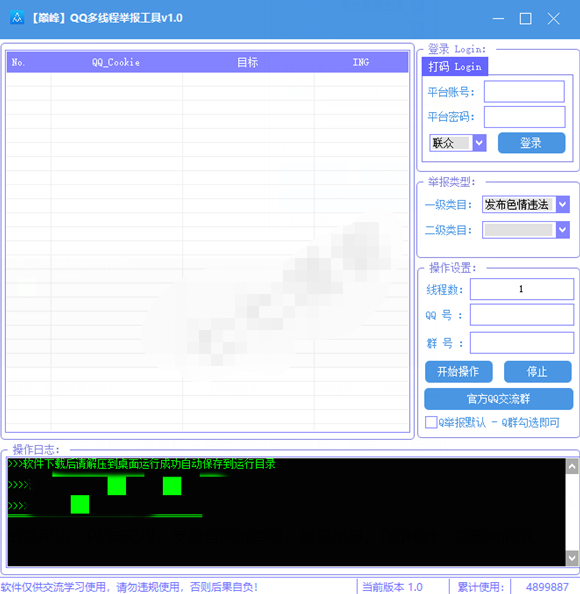Click the log scrollbar up arrow
580x594 pixels.
point(572,467)
